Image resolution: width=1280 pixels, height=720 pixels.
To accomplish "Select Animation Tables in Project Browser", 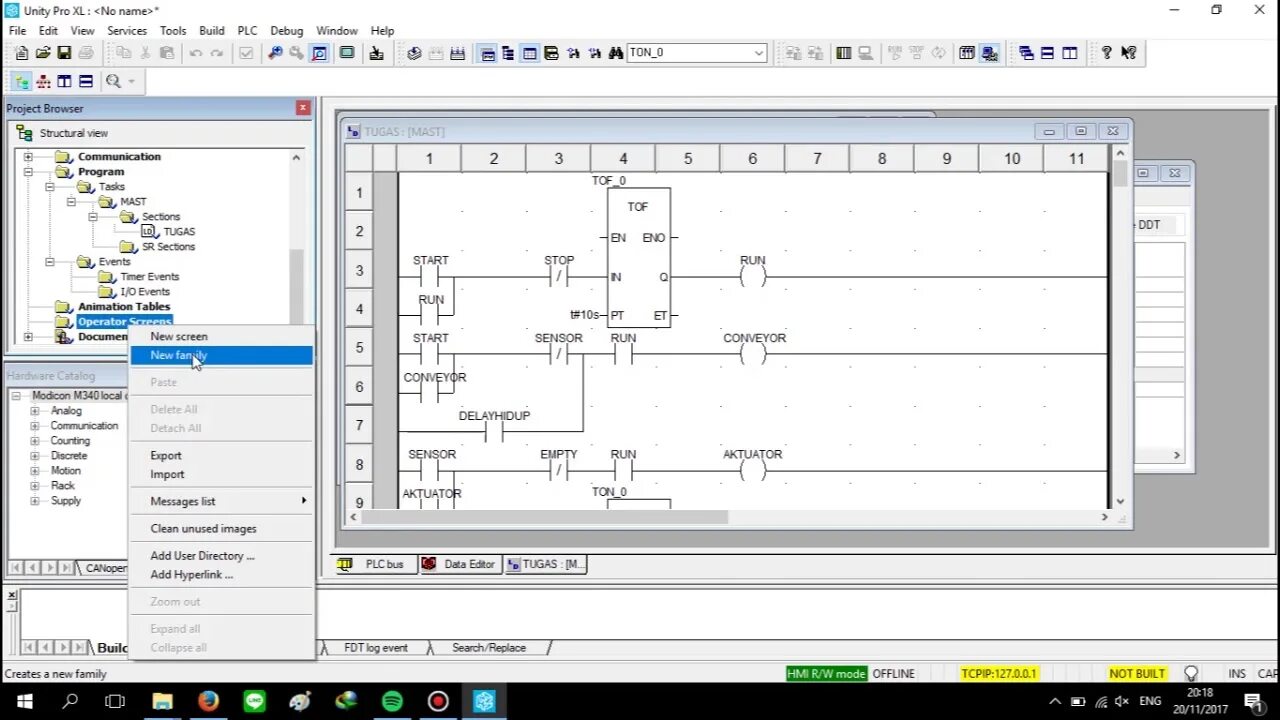I will pos(124,307).
